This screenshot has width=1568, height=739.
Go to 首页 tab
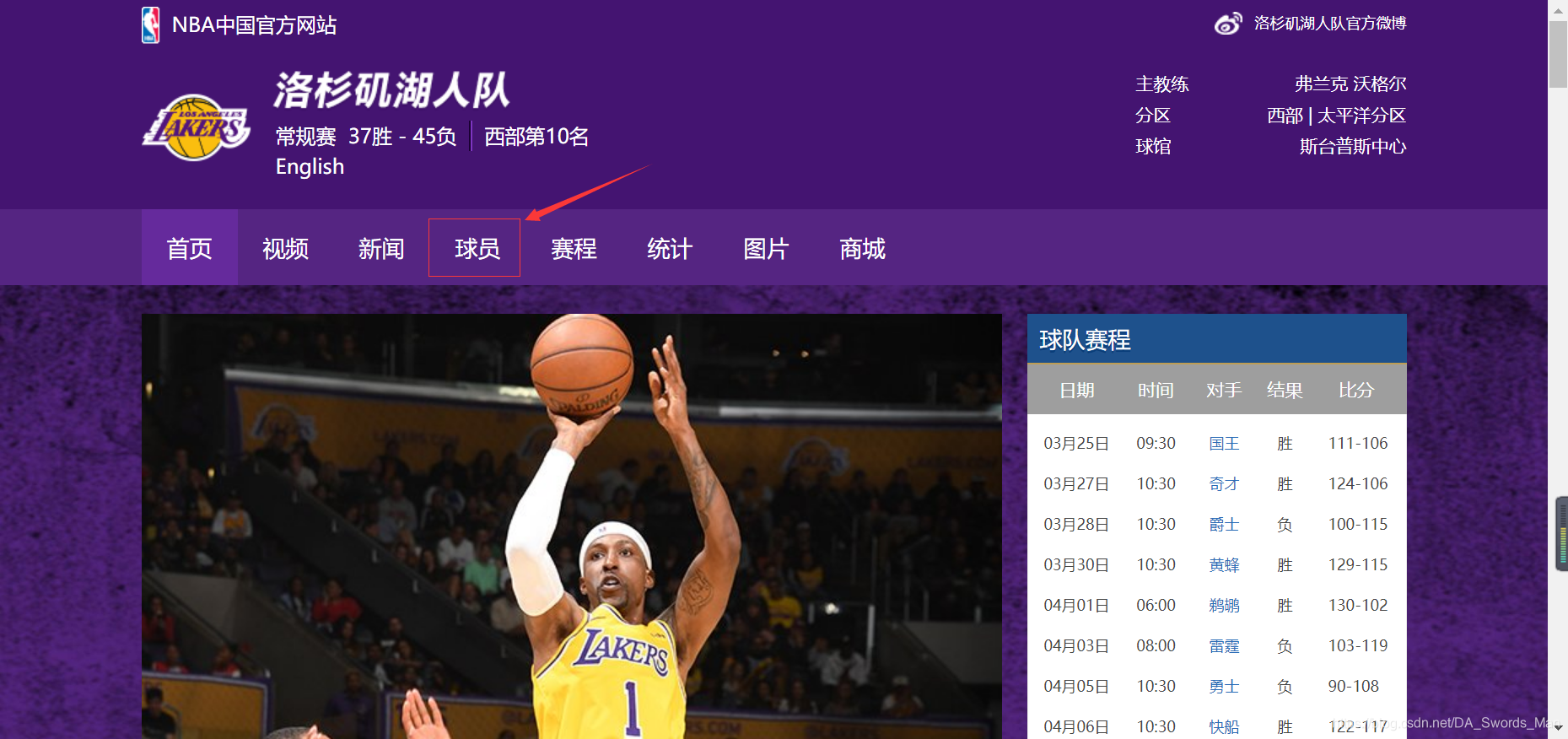coord(190,248)
